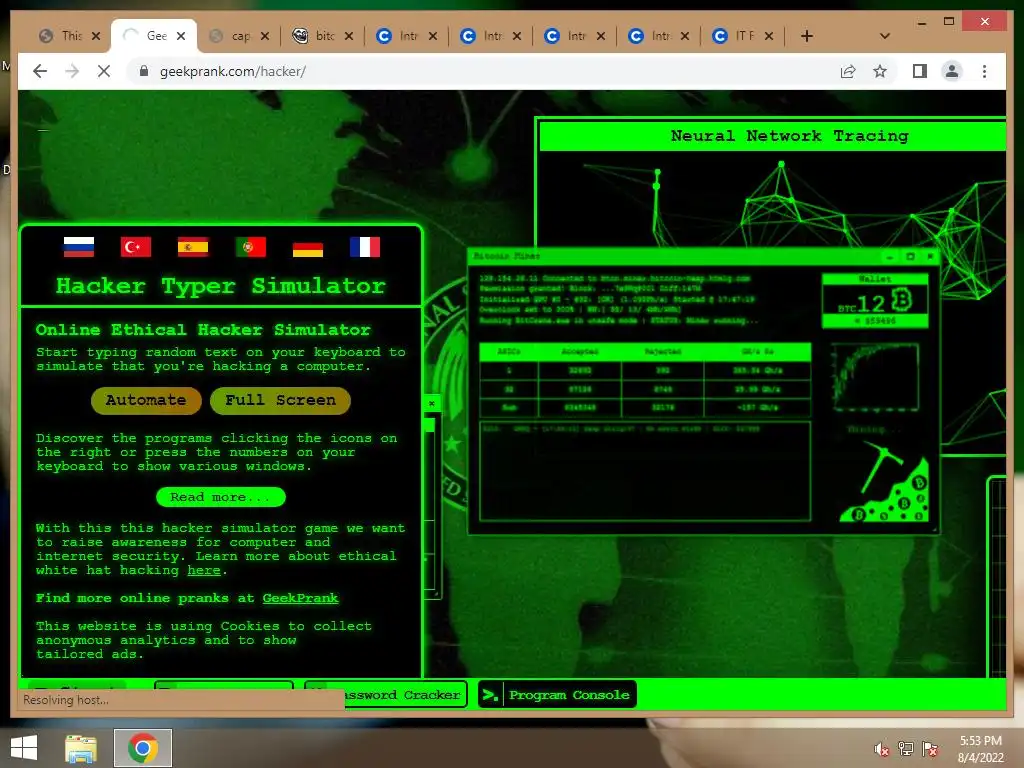The height and width of the screenshot is (768, 1024).
Task: Select the German flag language
Action: click(308, 247)
